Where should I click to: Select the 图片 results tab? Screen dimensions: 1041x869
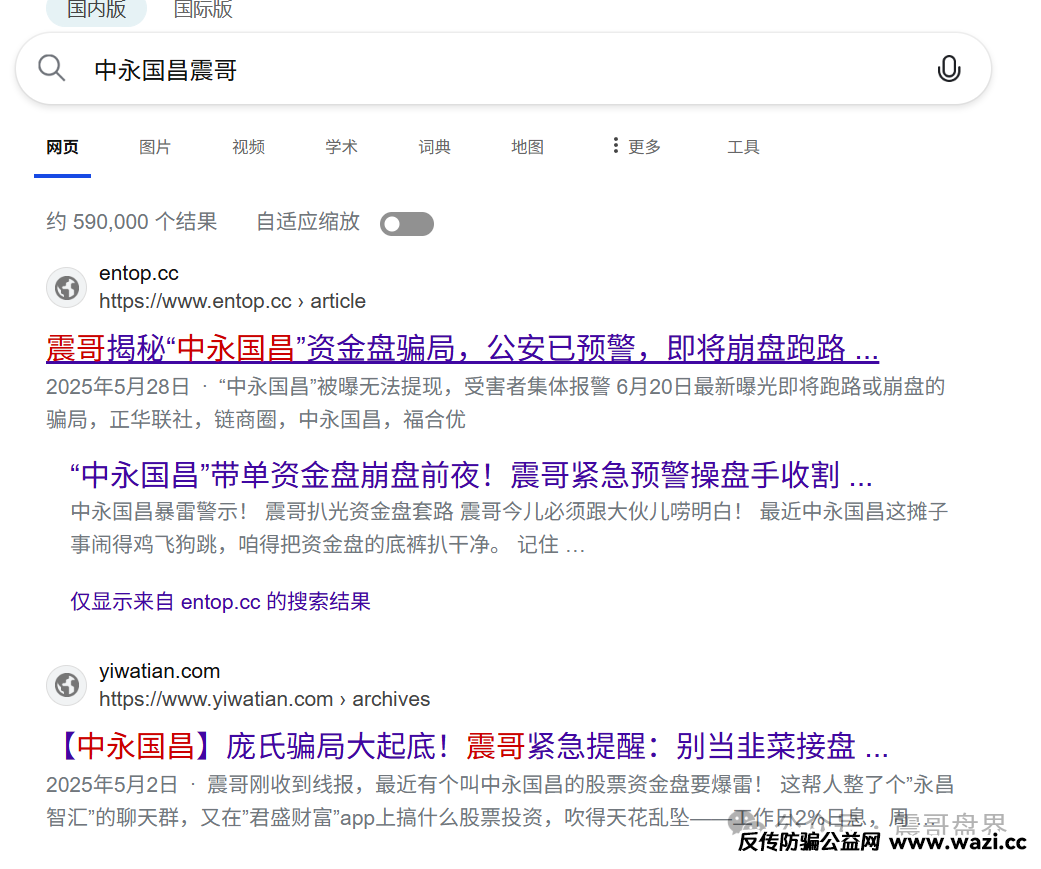155,147
